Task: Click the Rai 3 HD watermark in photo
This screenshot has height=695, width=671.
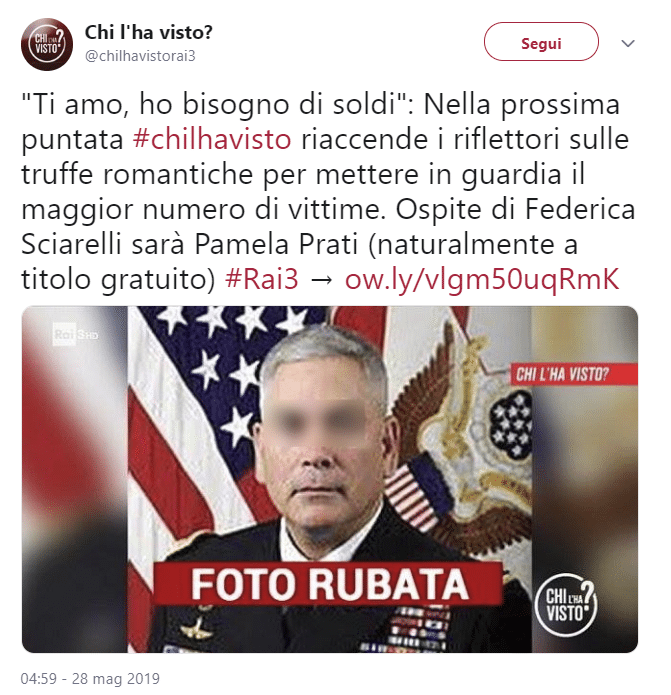Action: coord(75,334)
